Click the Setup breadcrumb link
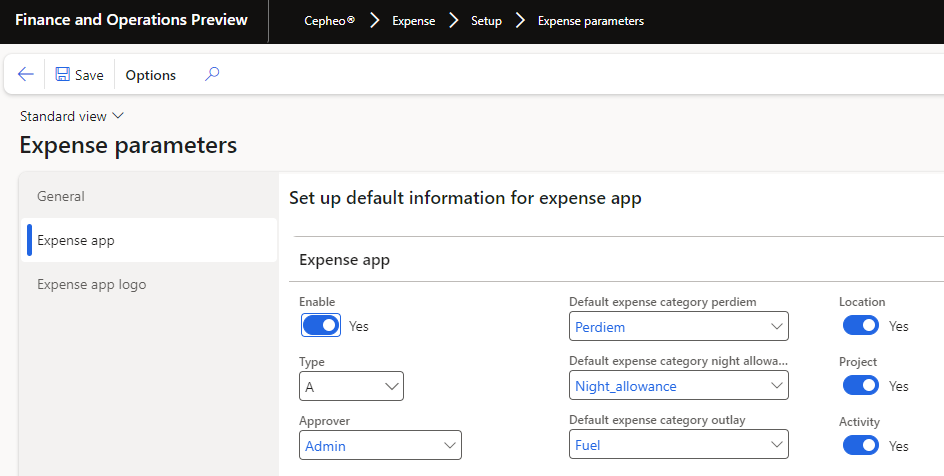Image resolution: width=944 pixels, height=476 pixels. click(486, 21)
